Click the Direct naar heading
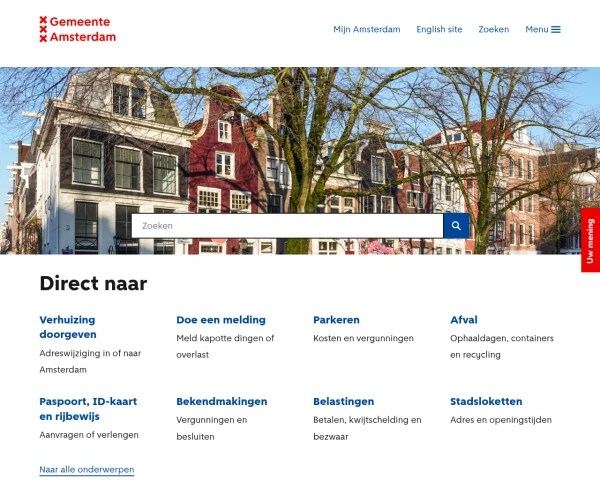The width and height of the screenshot is (600, 480). (x=93, y=284)
